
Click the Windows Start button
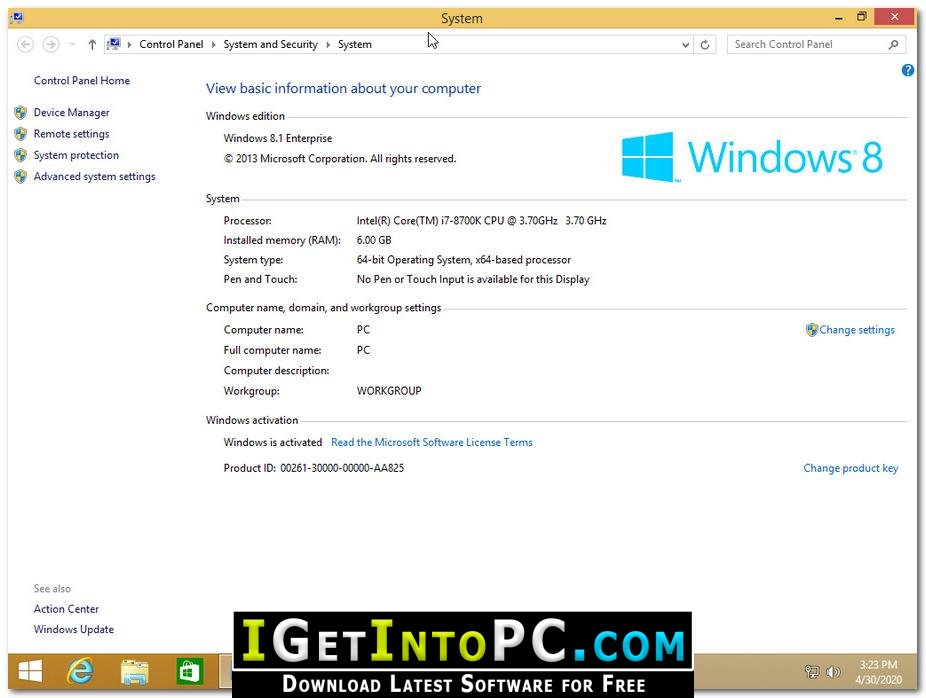click(30, 671)
